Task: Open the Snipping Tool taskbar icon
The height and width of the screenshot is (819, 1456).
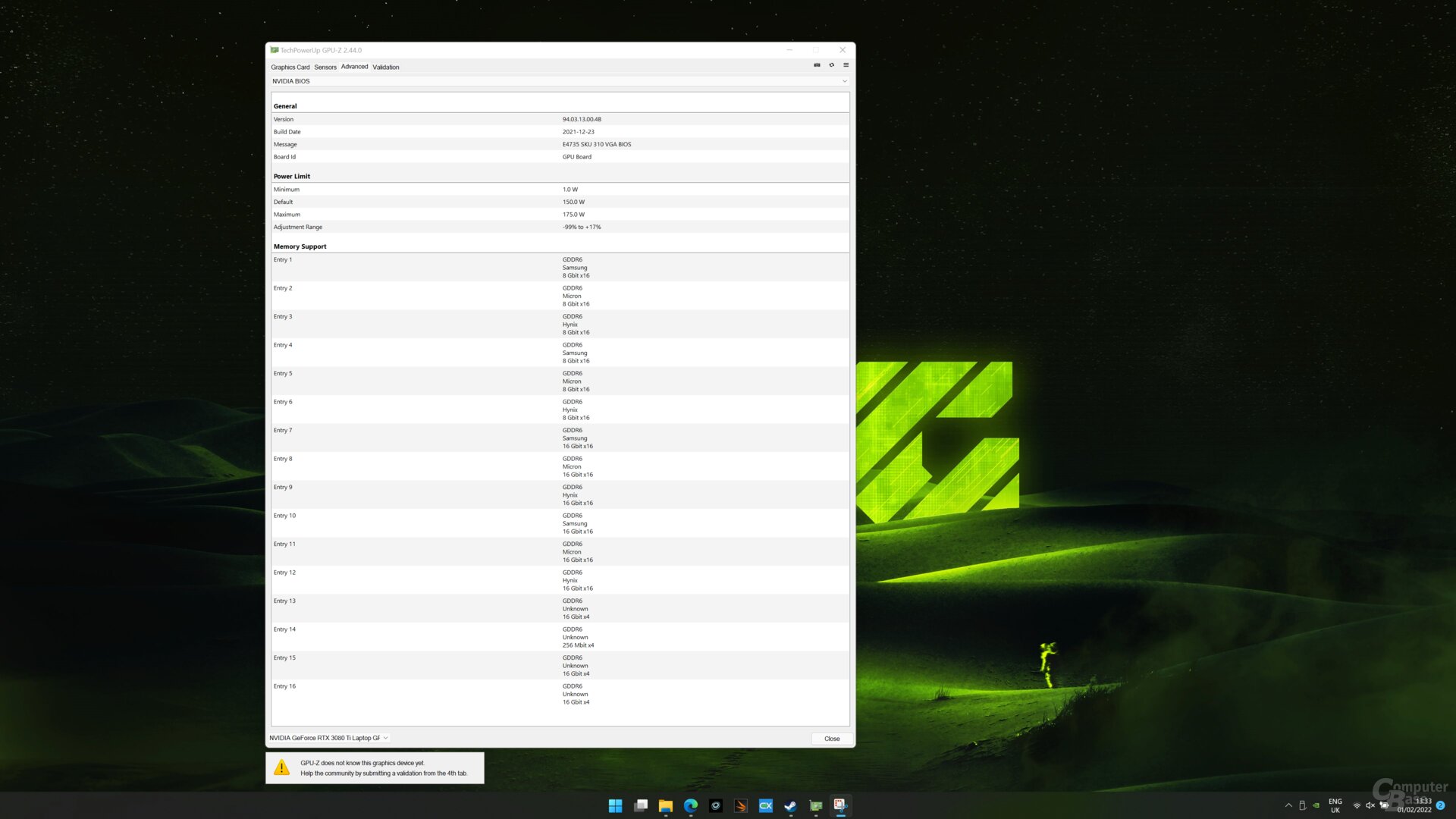Action: pyautogui.click(x=840, y=805)
